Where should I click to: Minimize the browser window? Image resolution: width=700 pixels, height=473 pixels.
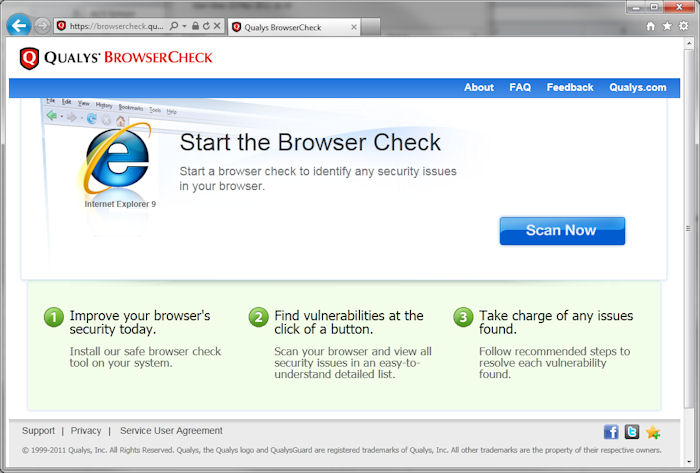pos(637,7)
